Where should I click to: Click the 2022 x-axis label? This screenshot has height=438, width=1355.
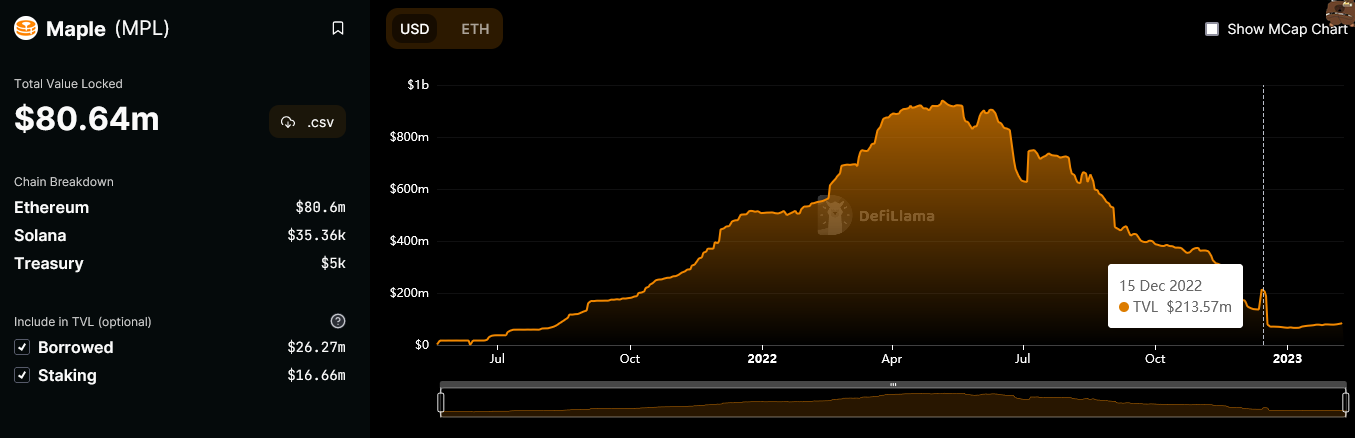click(762, 358)
